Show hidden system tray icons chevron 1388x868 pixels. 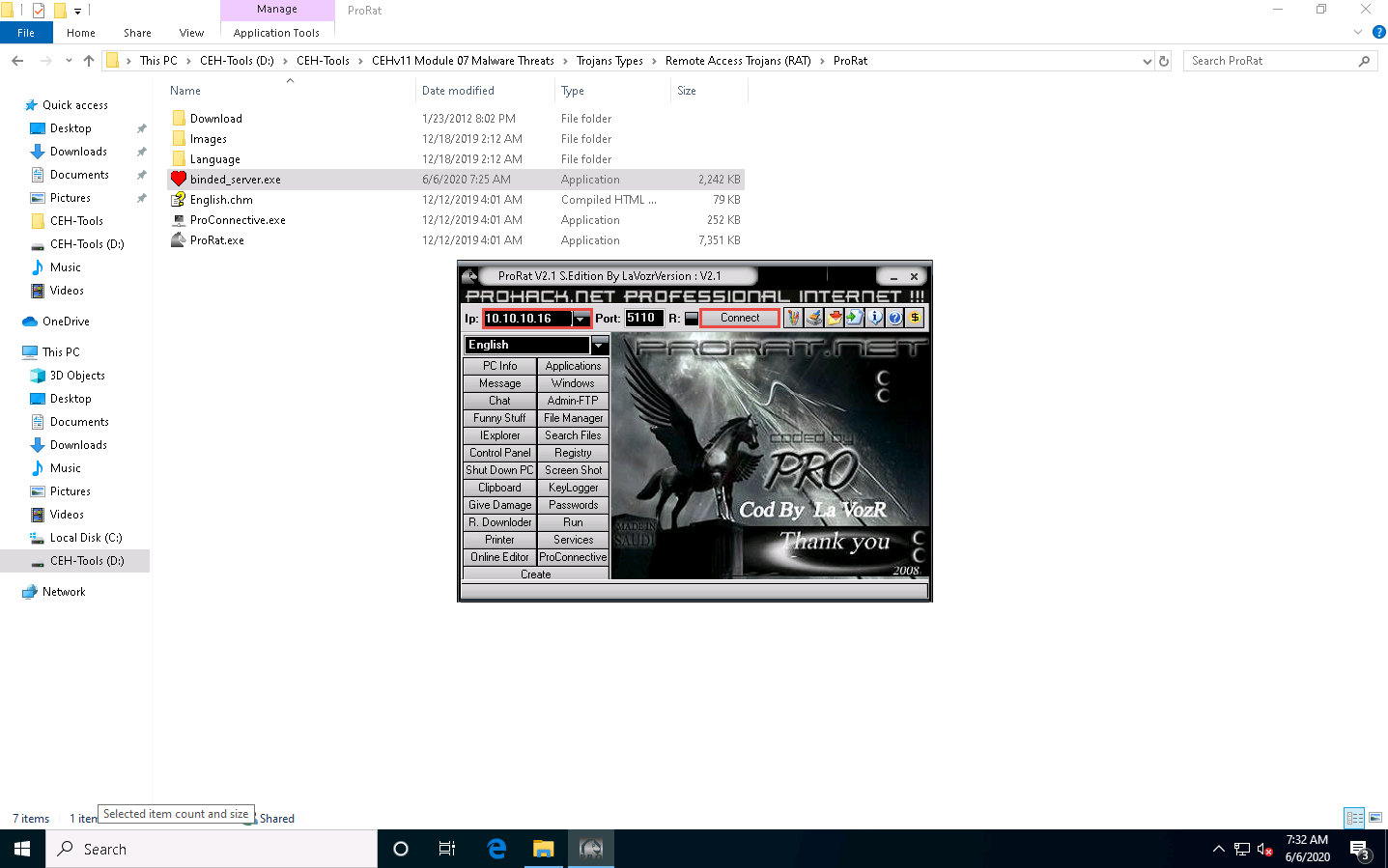pos(1219,850)
